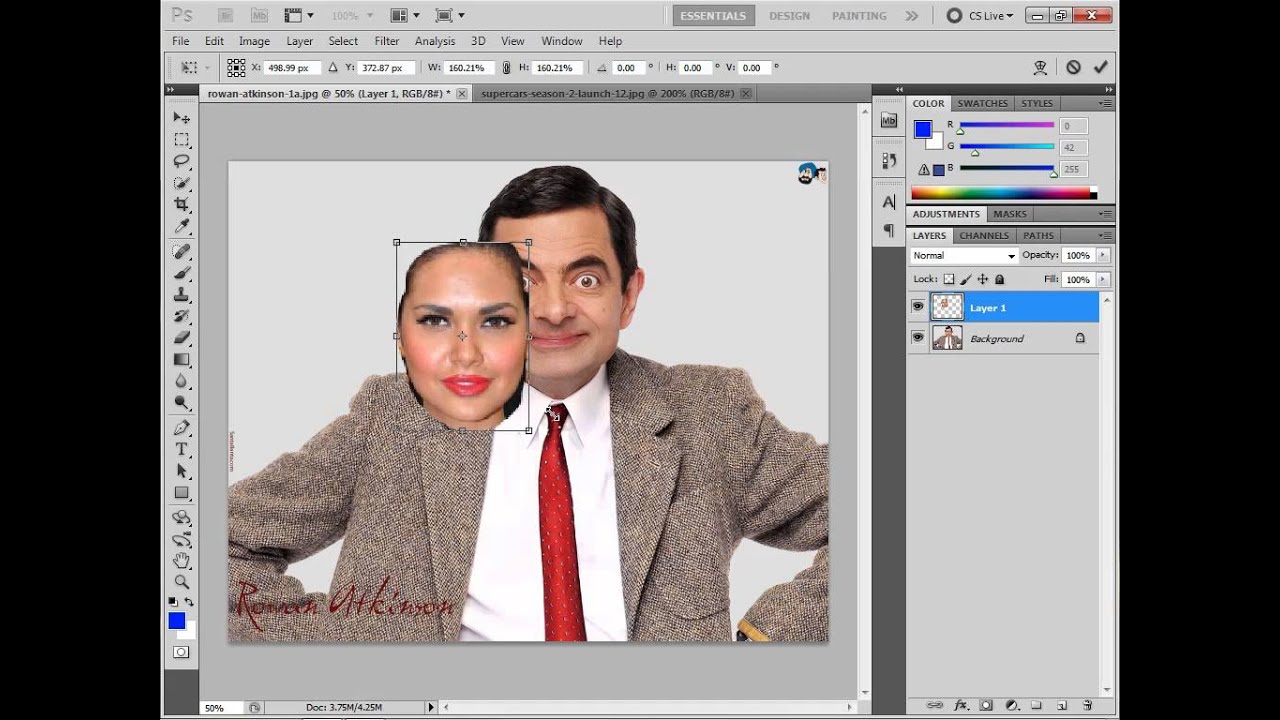Viewport: 1280px width, 720px height.
Task: Select the Quick Selection tool
Action: pos(181,183)
